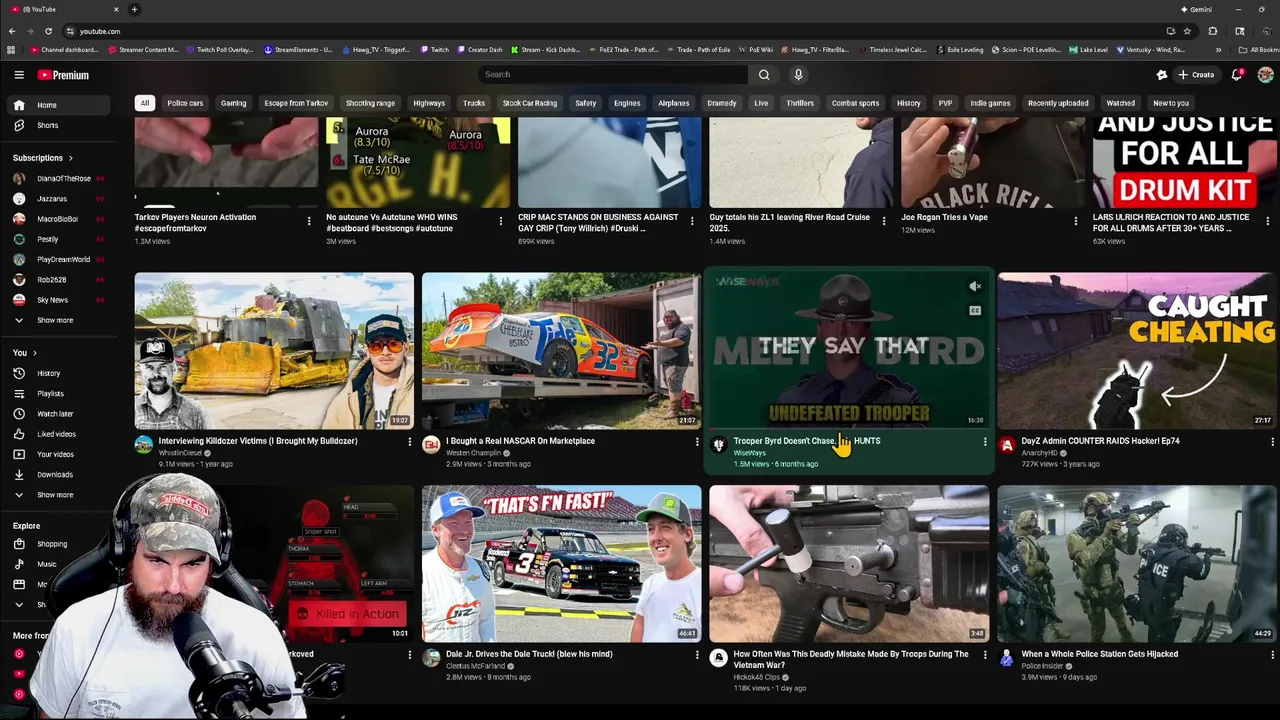Toggle captions on the Trooper Byrd preview
This screenshot has width=1280, height=720.
coord(975,311)
